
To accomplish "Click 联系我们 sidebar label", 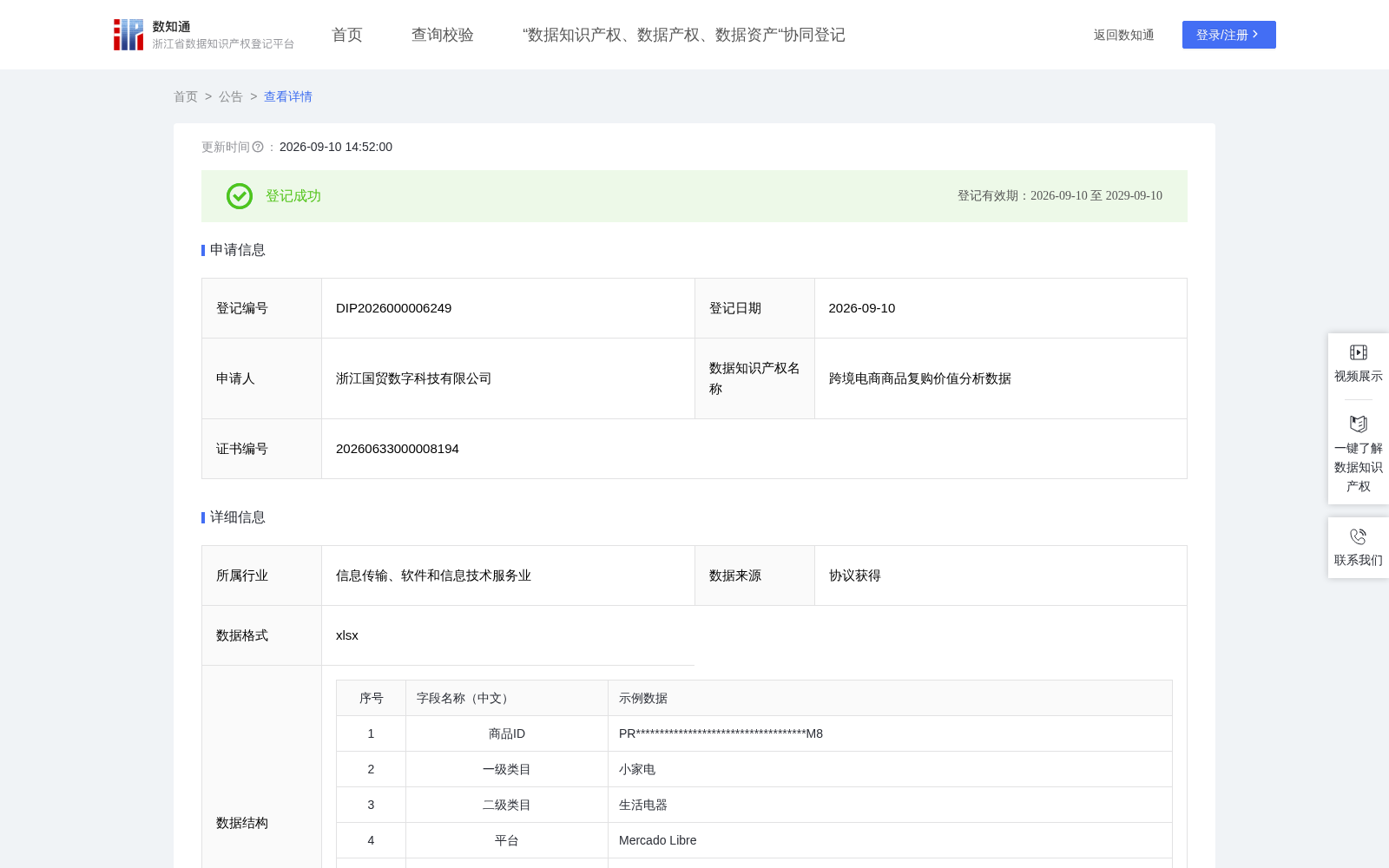I will (1359, 560).
